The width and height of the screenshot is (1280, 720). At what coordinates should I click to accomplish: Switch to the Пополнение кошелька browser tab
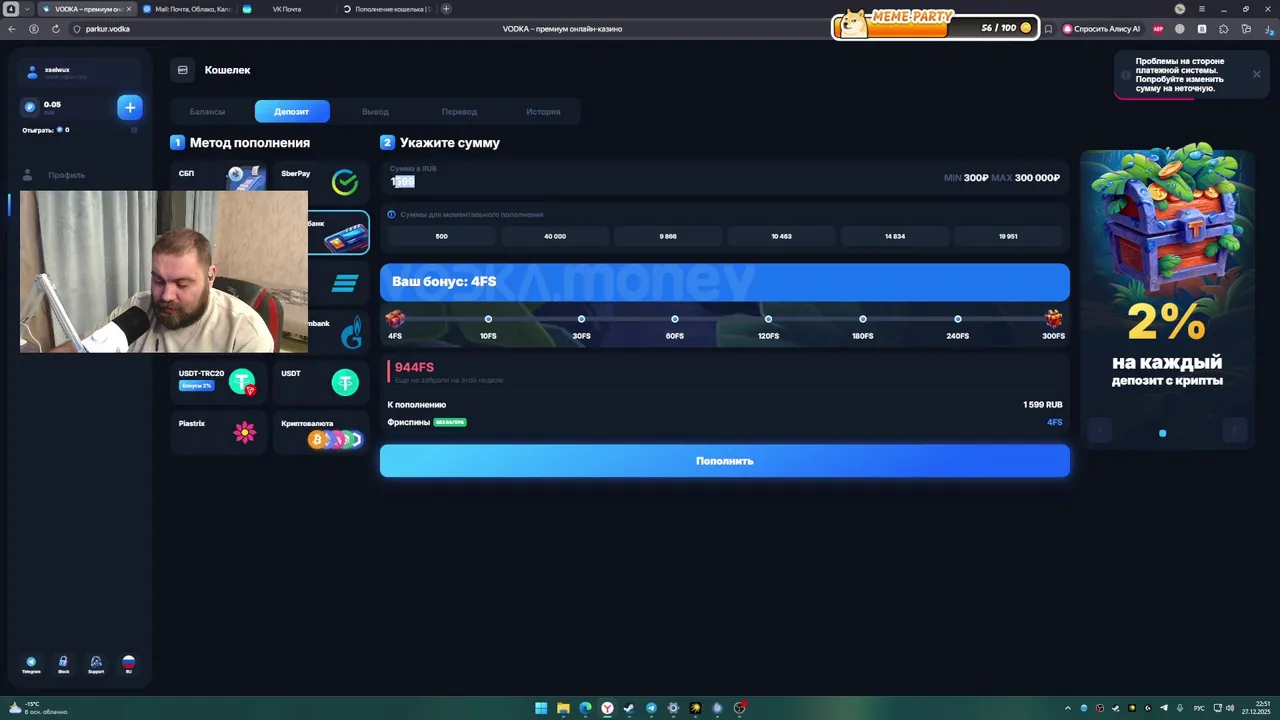click(x=386, y=9)
